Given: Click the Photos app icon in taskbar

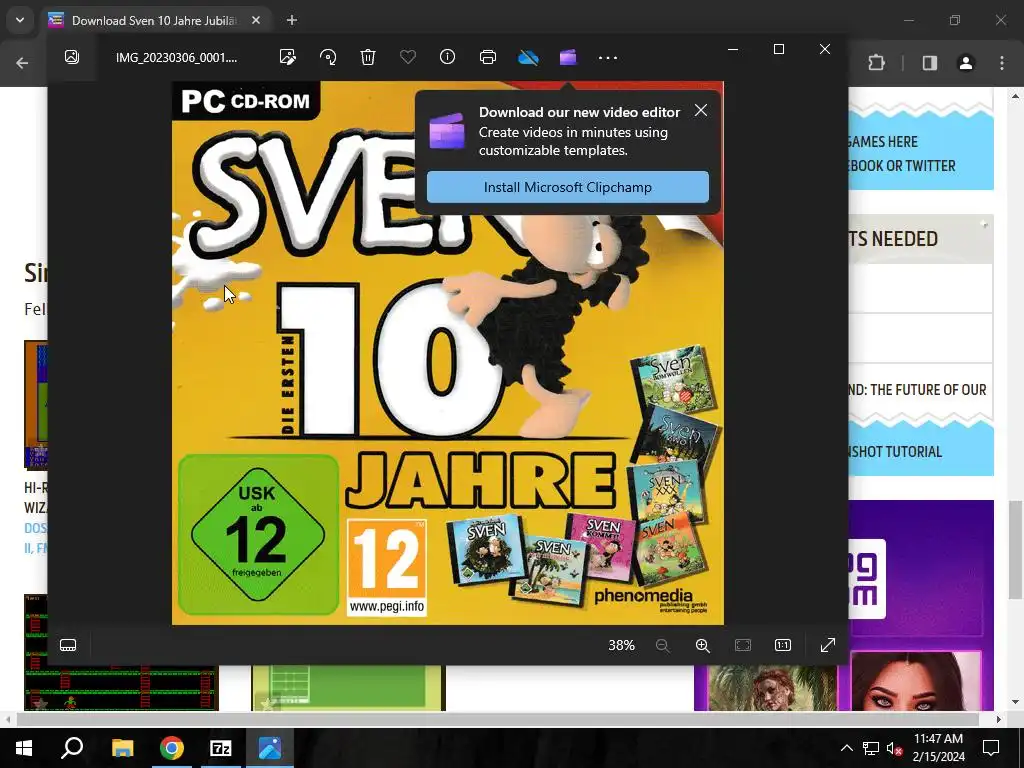Looking at the screenshot, I should click(x=270, y=748).
